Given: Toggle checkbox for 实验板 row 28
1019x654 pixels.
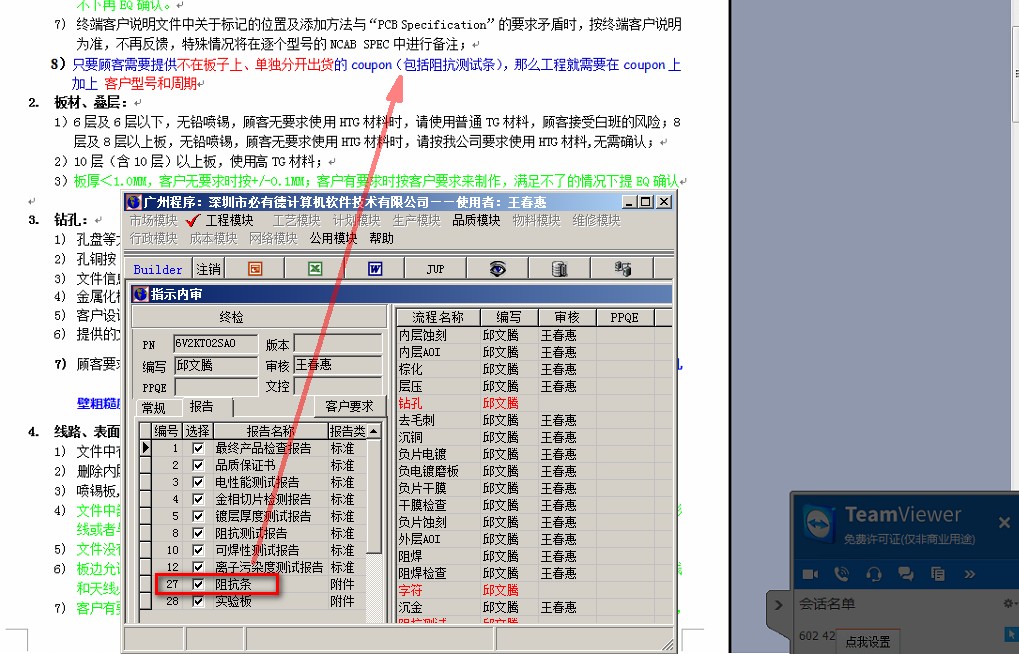Looking at the screenshot, I should [x=198, y=601].
